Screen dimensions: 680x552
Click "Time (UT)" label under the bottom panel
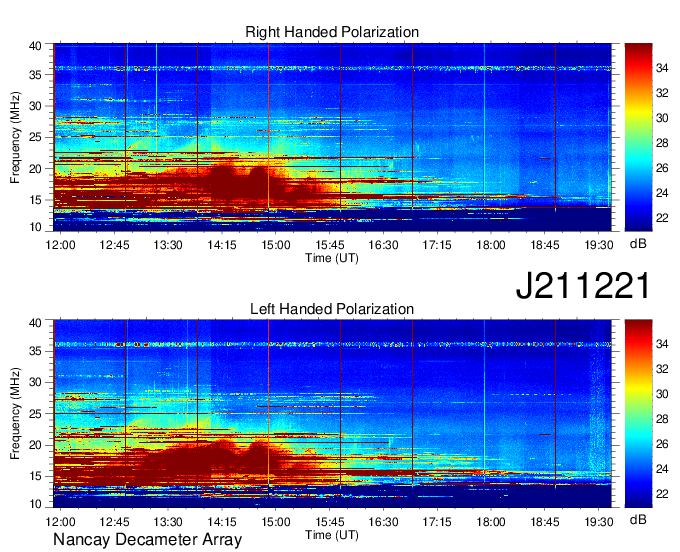(x=332, y=535)
